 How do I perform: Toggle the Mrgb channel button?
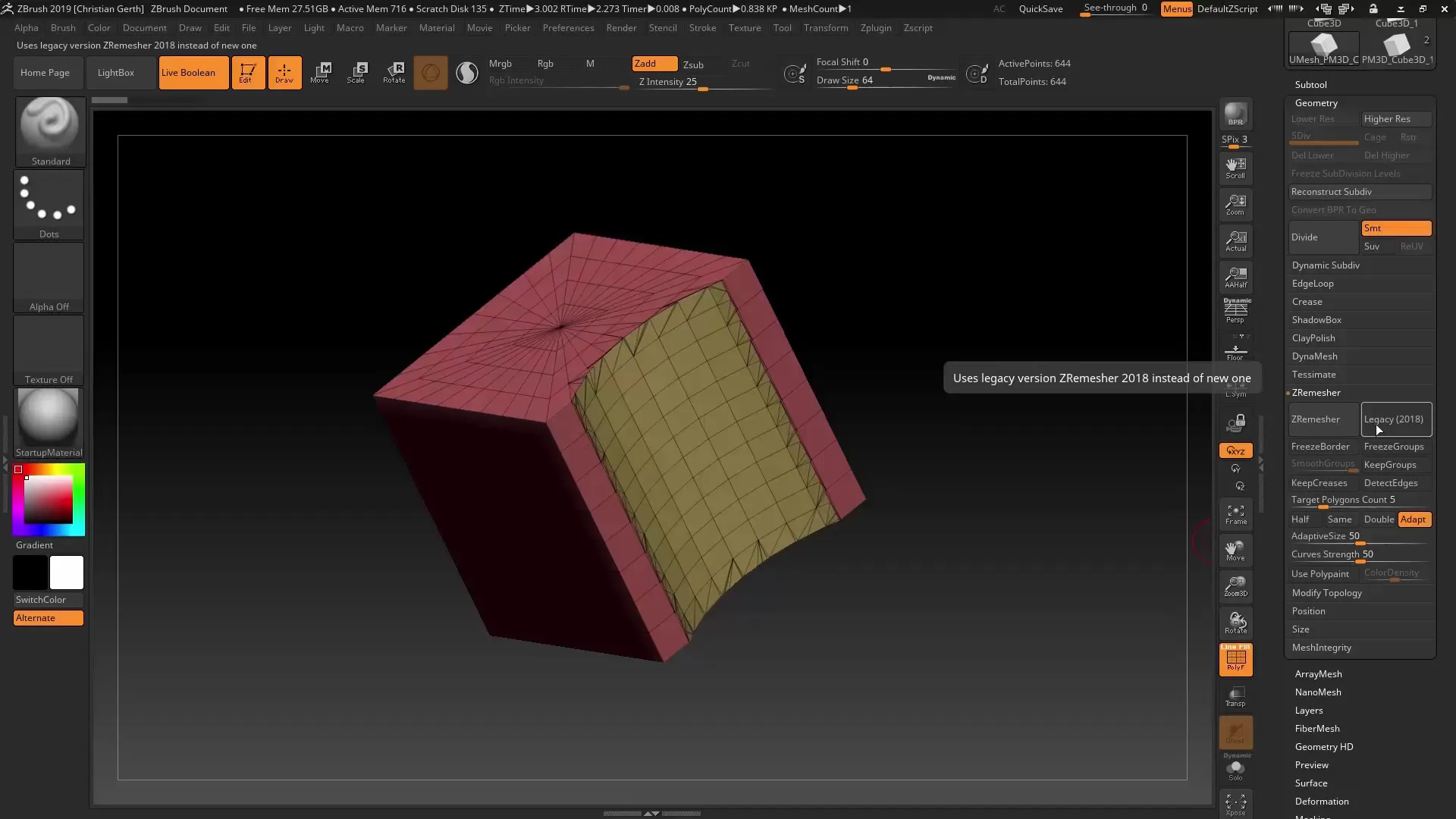(500, 64)
